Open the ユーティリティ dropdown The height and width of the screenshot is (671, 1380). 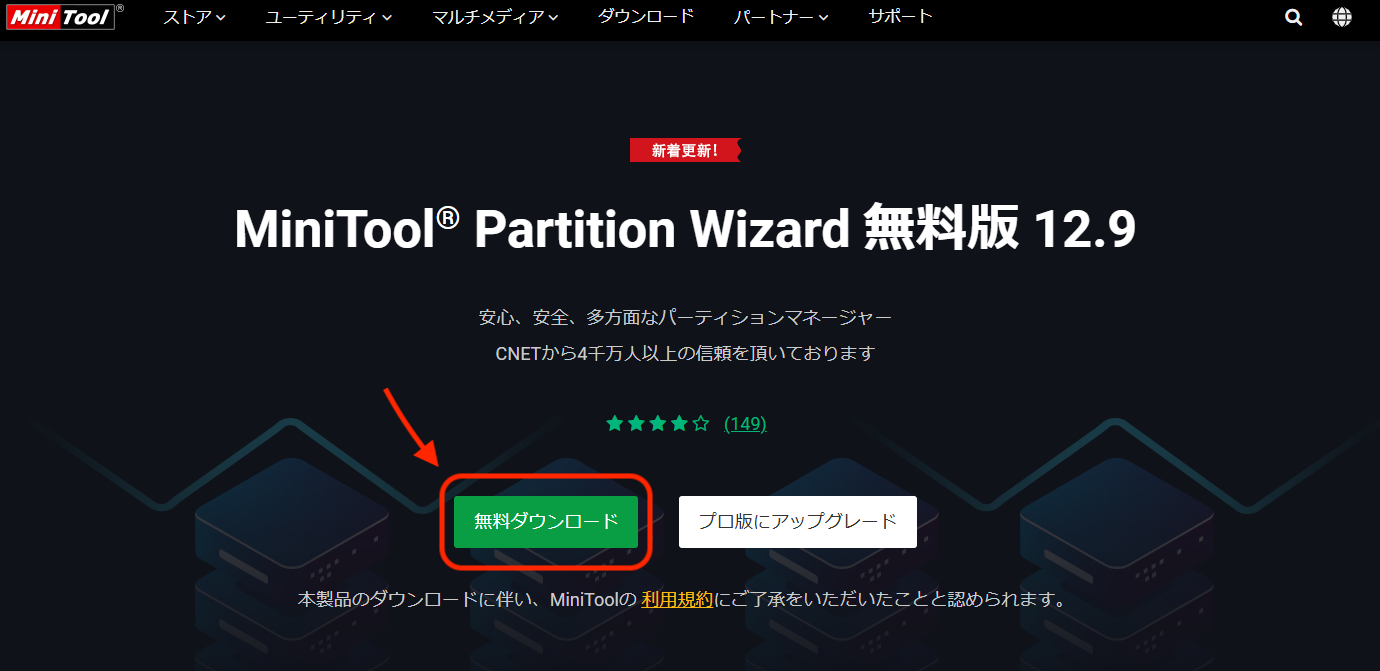click(327, 16)
